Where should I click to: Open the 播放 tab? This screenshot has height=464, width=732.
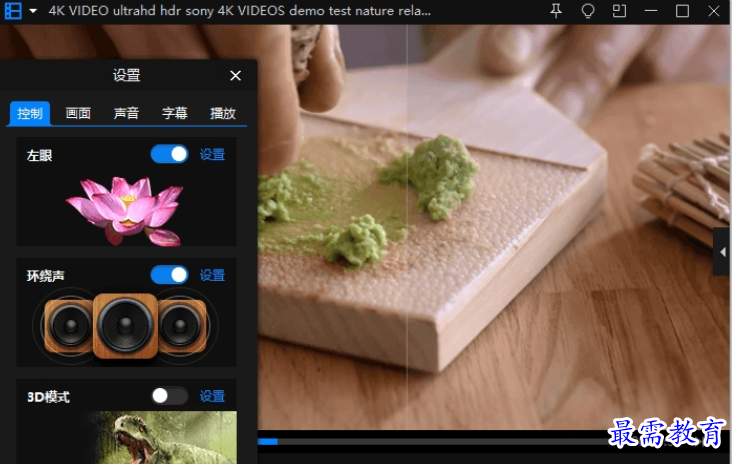pos(223,113)
